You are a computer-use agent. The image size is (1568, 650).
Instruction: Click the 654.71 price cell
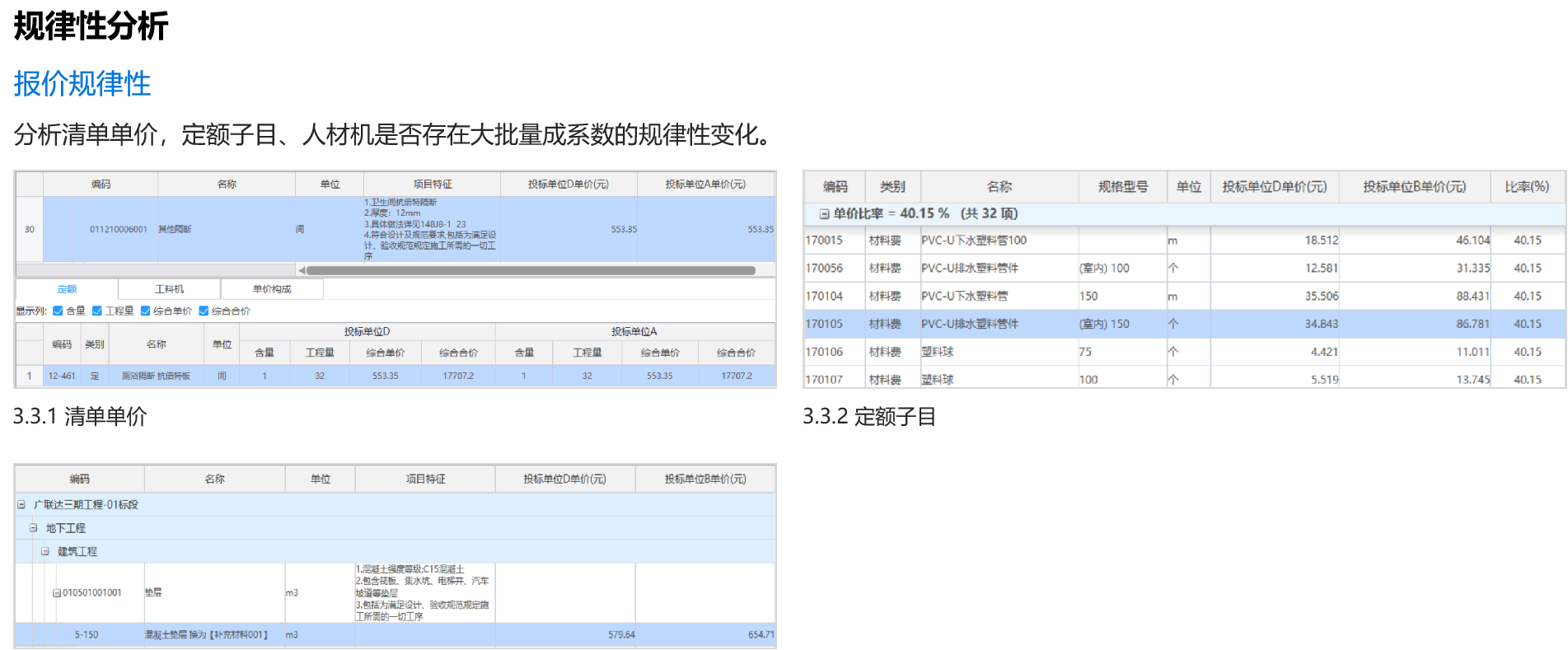pyautogui.click(x=705, y=634)
